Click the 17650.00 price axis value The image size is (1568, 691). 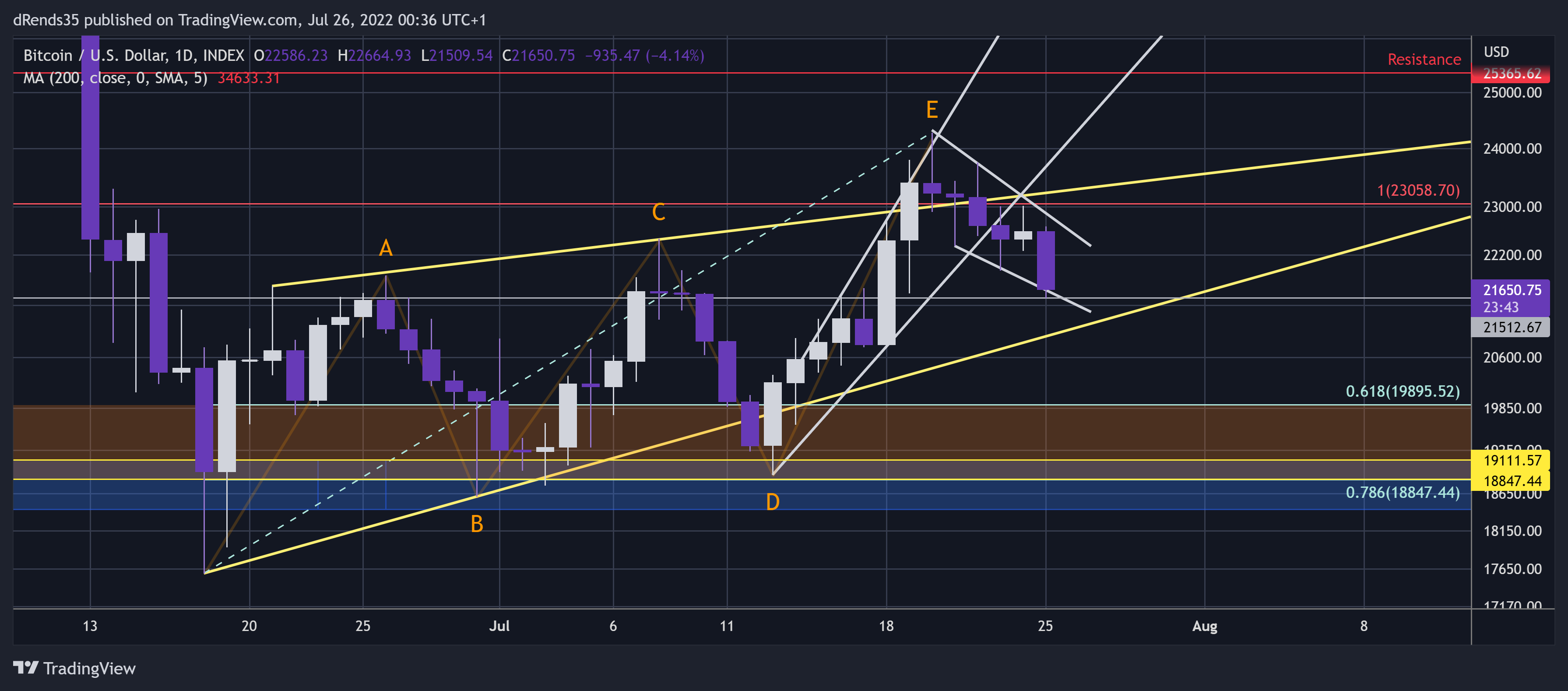(x=1512, y=569)
